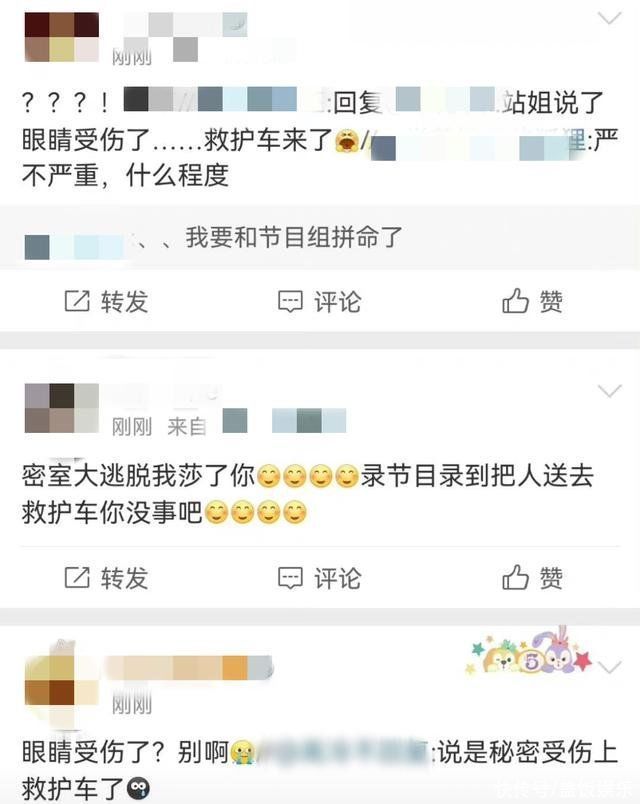Image resolution: width=640 pixels, height=804 pixels.
Task: Click 赞 label on the first post
Action: tap(551, 302)
